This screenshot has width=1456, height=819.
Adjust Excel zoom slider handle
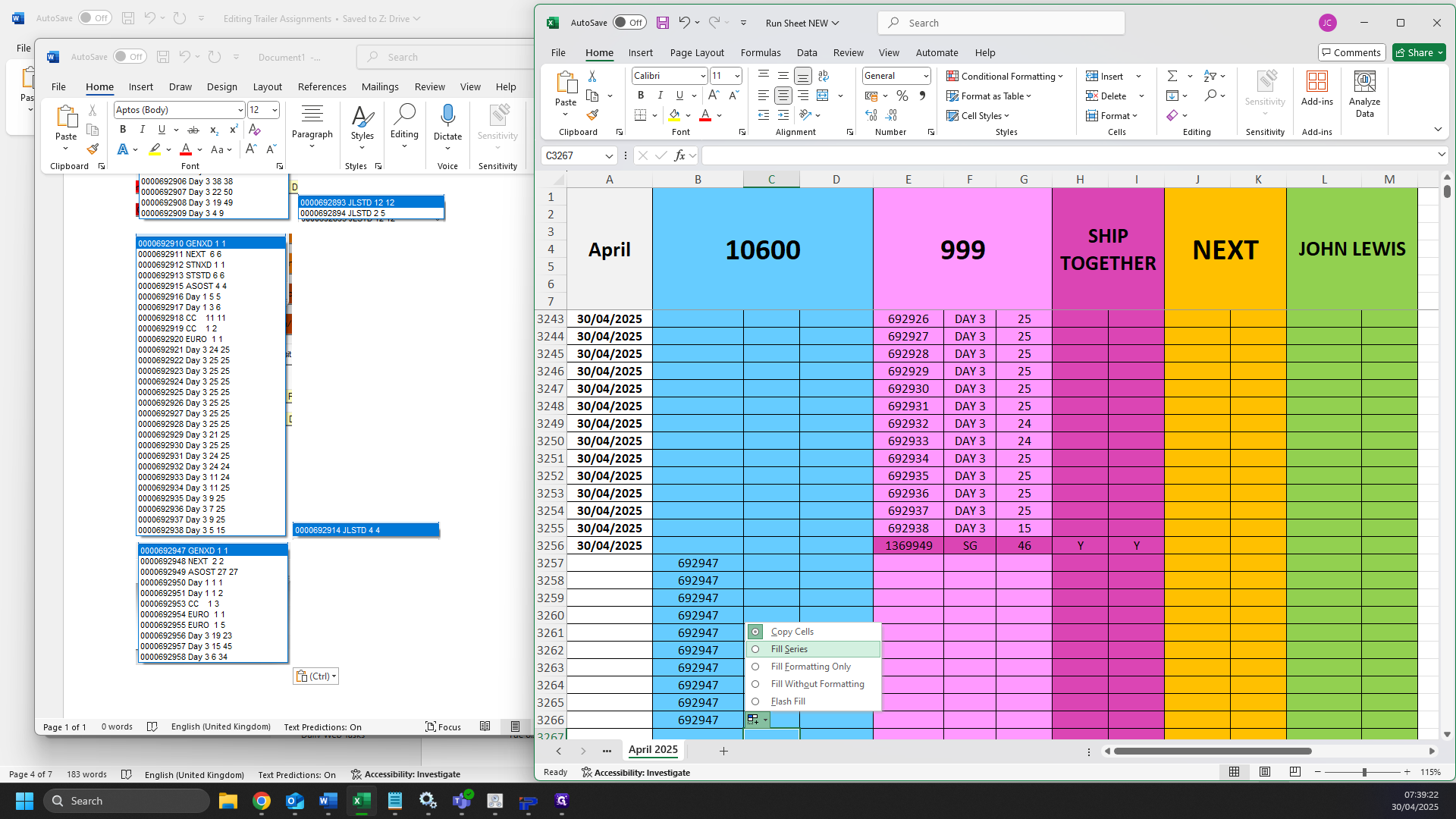point(1364,772)
